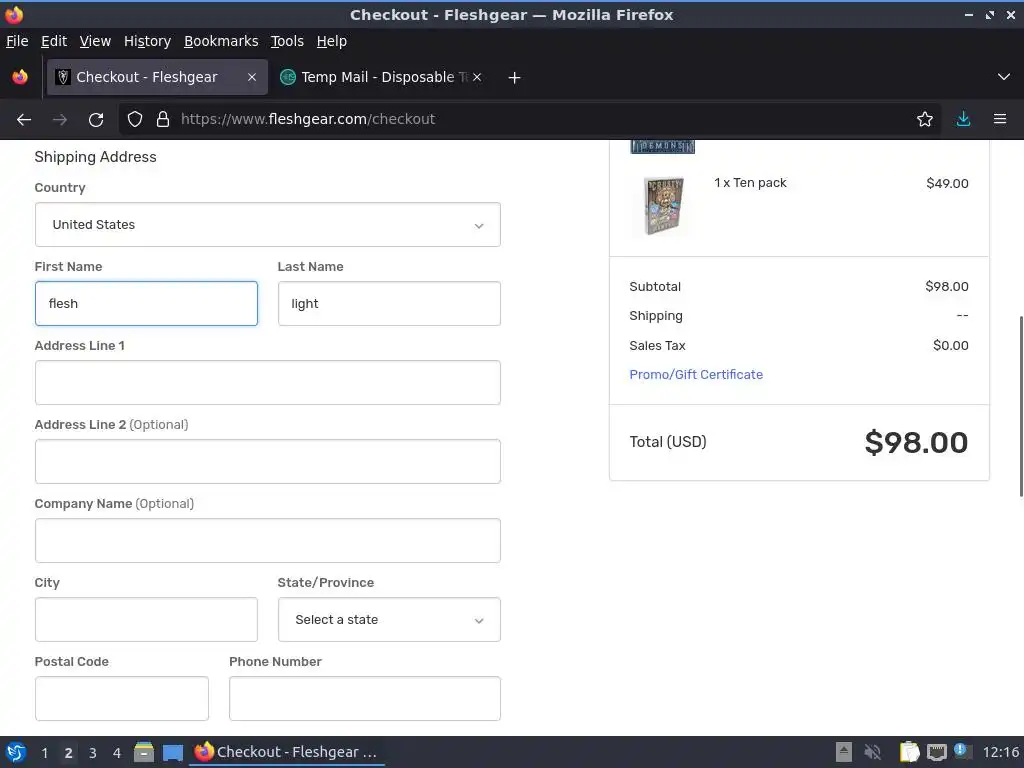Open the Firefox hamburger menu
Screen dimensions: 1024x768
[1000, 120]
